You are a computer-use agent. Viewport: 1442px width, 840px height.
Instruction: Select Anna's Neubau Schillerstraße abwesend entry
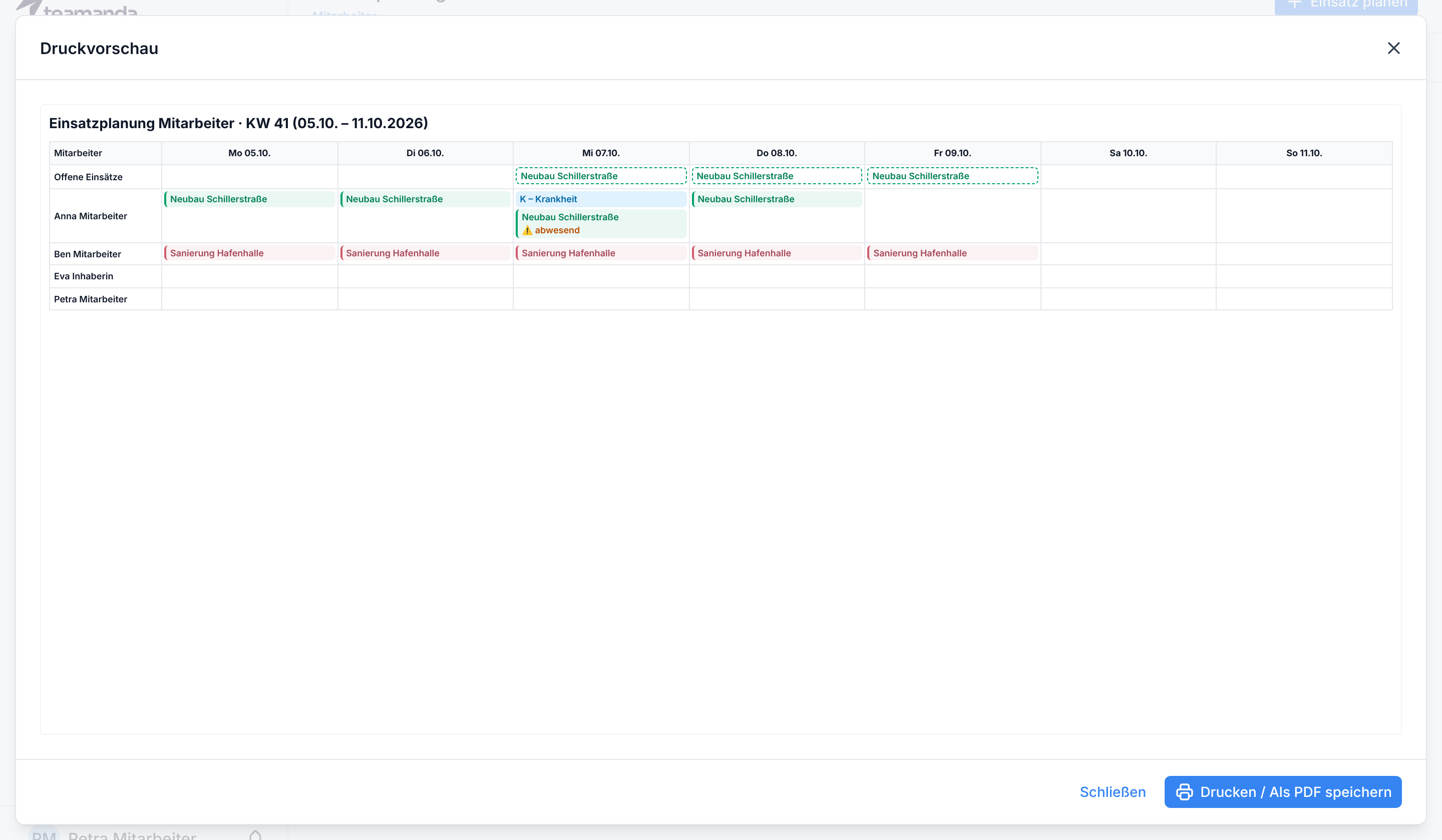click(x=601, y=224)
